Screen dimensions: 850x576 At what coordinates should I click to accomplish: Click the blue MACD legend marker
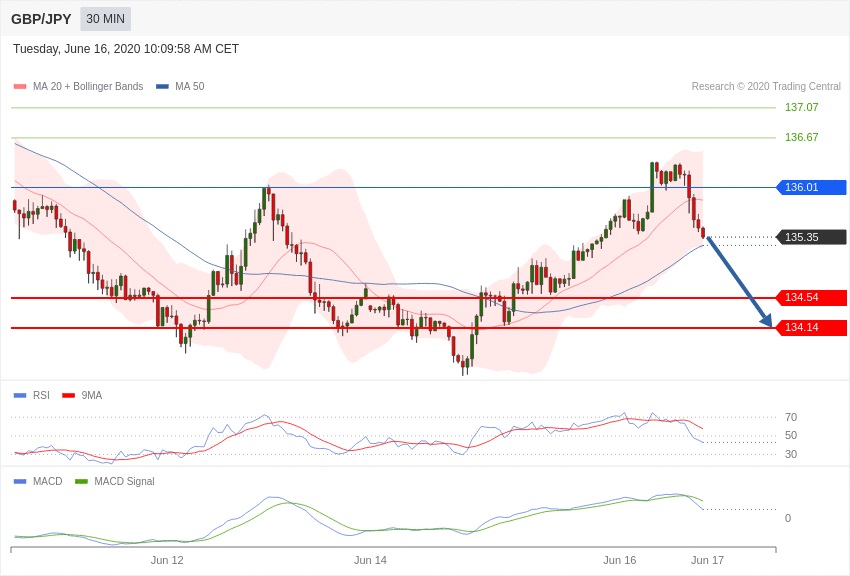tap(20, 482)
